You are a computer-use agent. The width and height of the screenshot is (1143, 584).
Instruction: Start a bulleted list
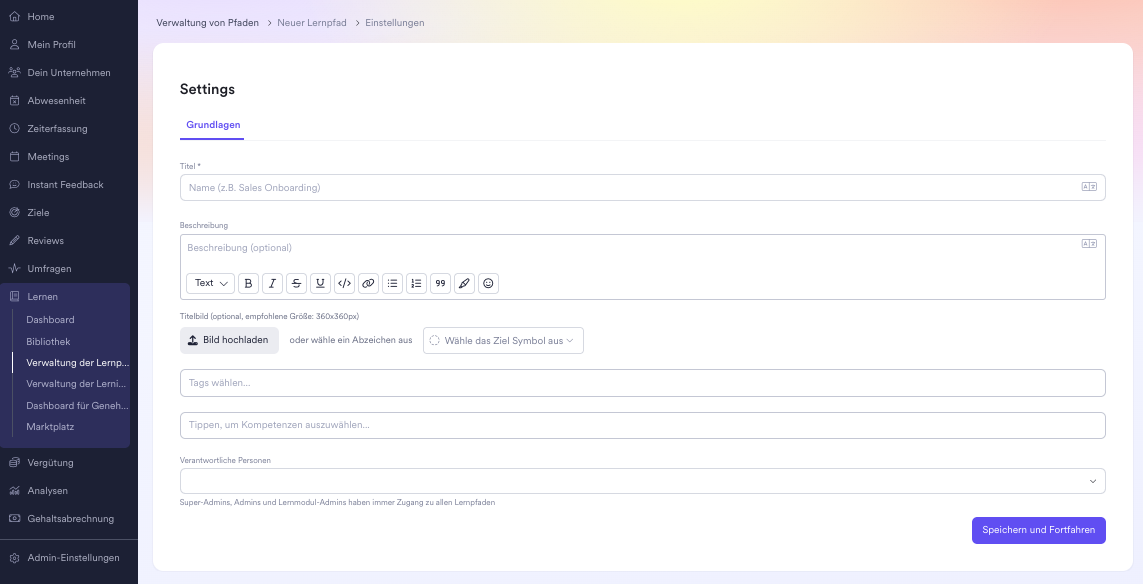(x=393, y=283)
